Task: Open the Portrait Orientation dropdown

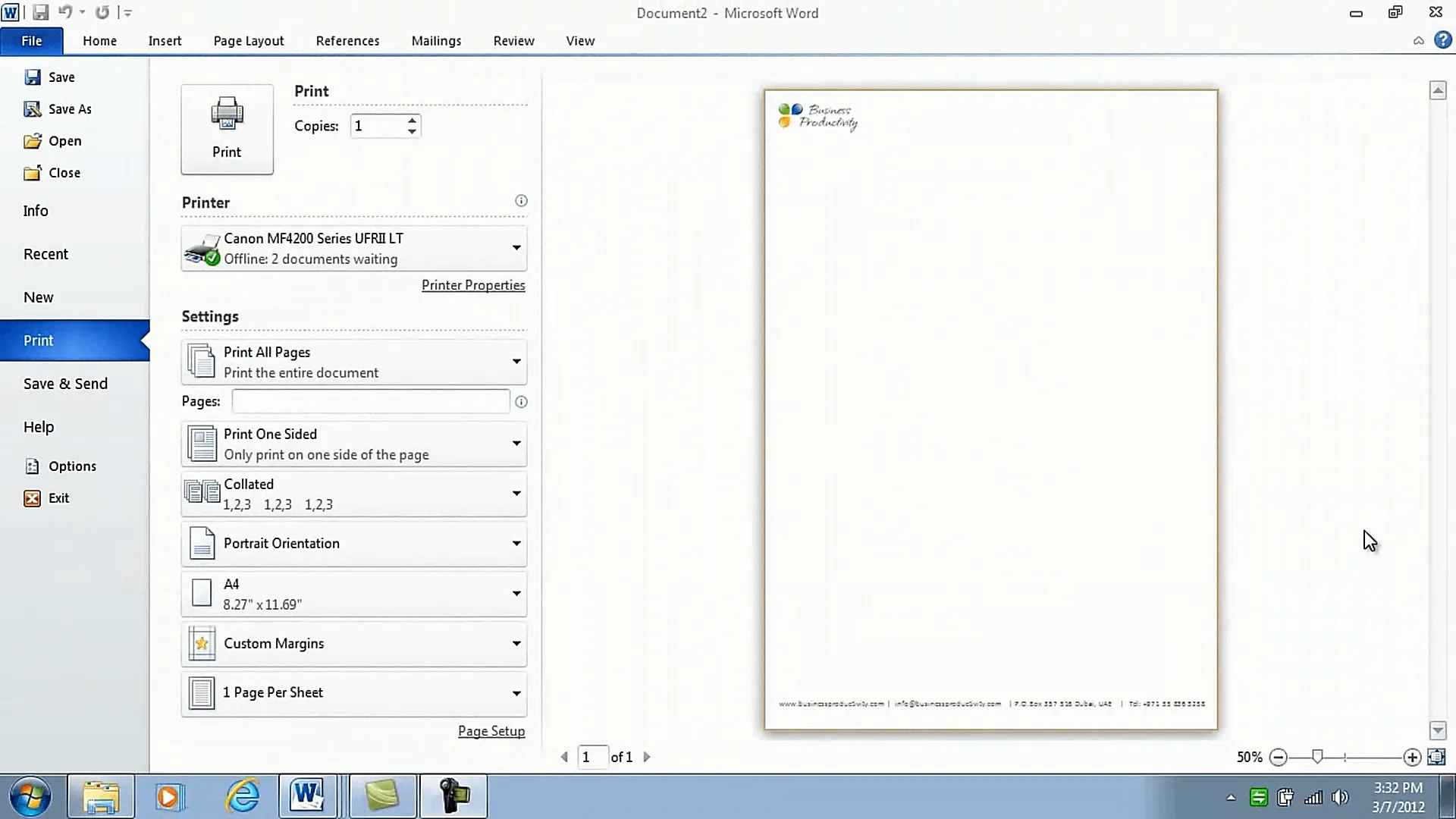Action: point(516,544)
